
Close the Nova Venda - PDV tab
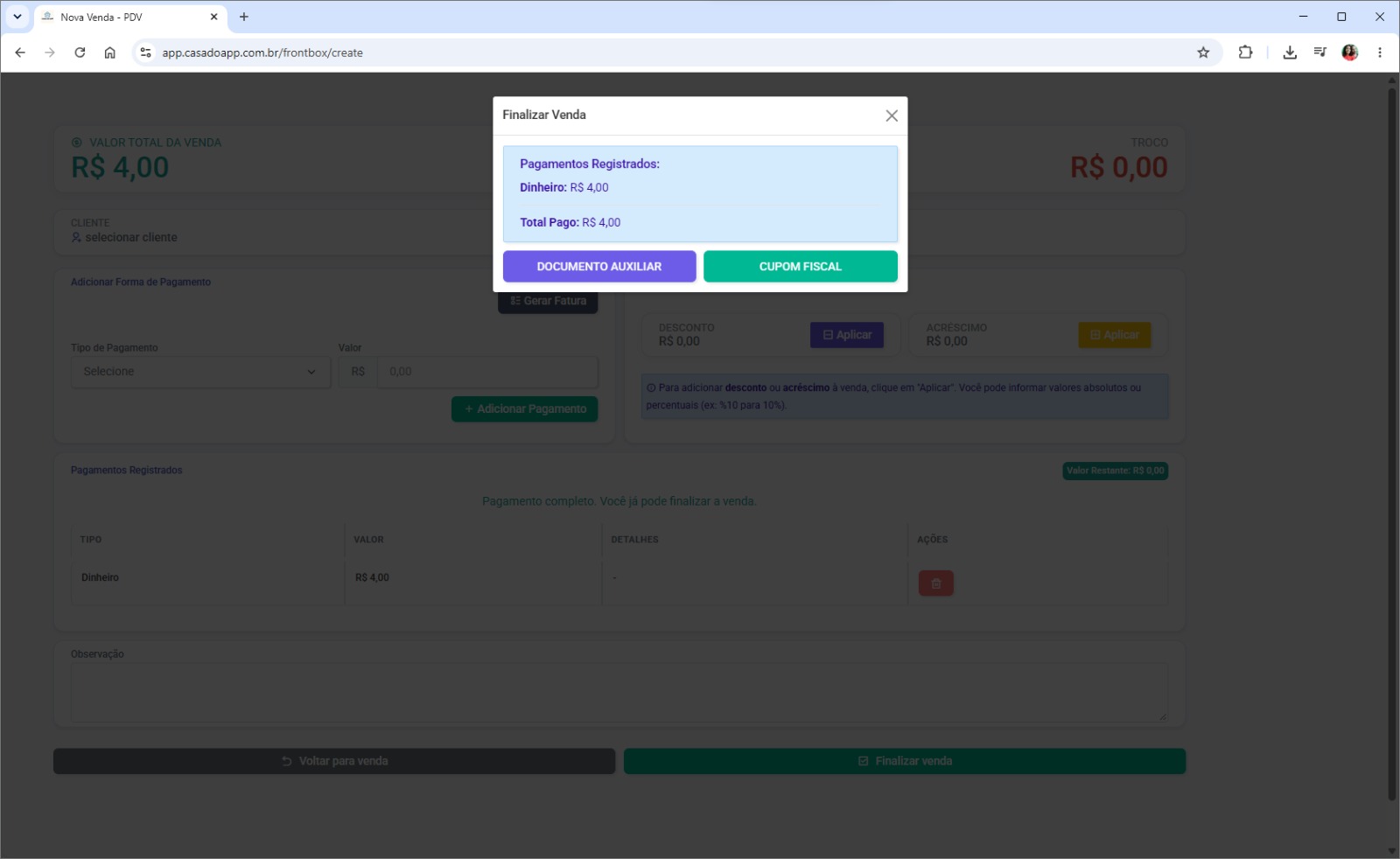[213, 17]
